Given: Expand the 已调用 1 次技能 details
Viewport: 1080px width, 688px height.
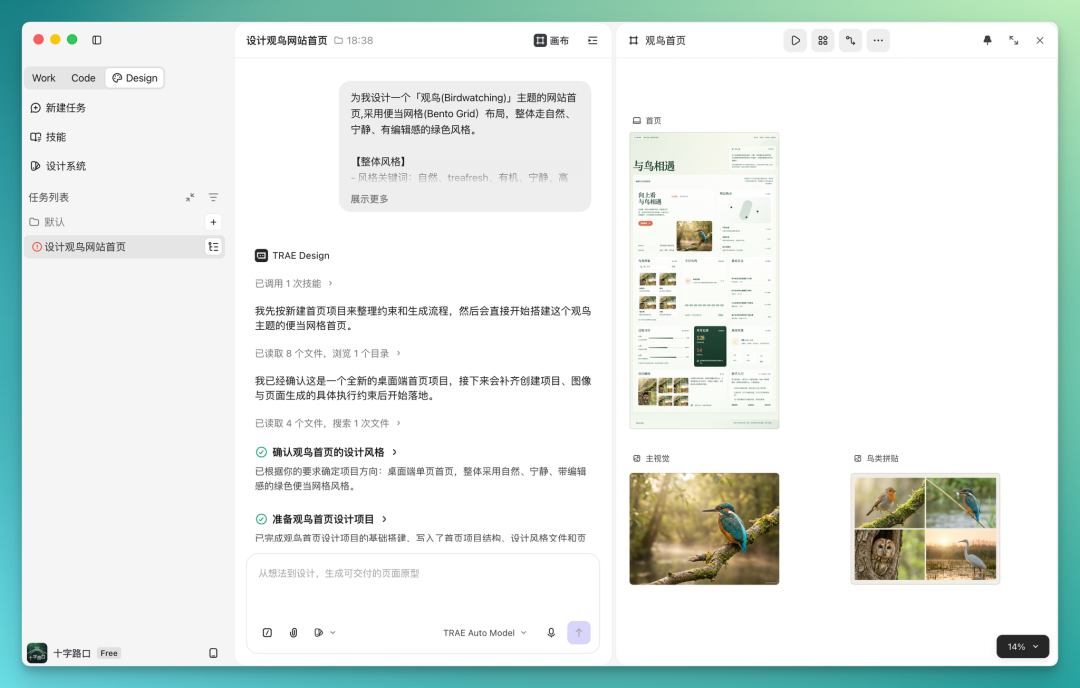Looking at the screenshot, I should click(294, 283).
